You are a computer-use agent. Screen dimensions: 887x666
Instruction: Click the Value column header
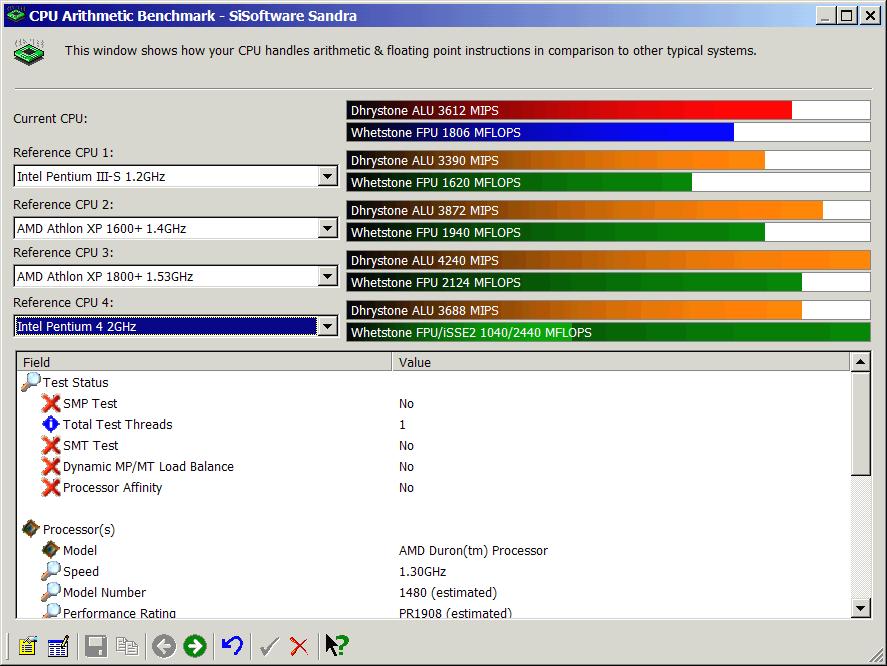pyautogui.click(x=621, y=362)
